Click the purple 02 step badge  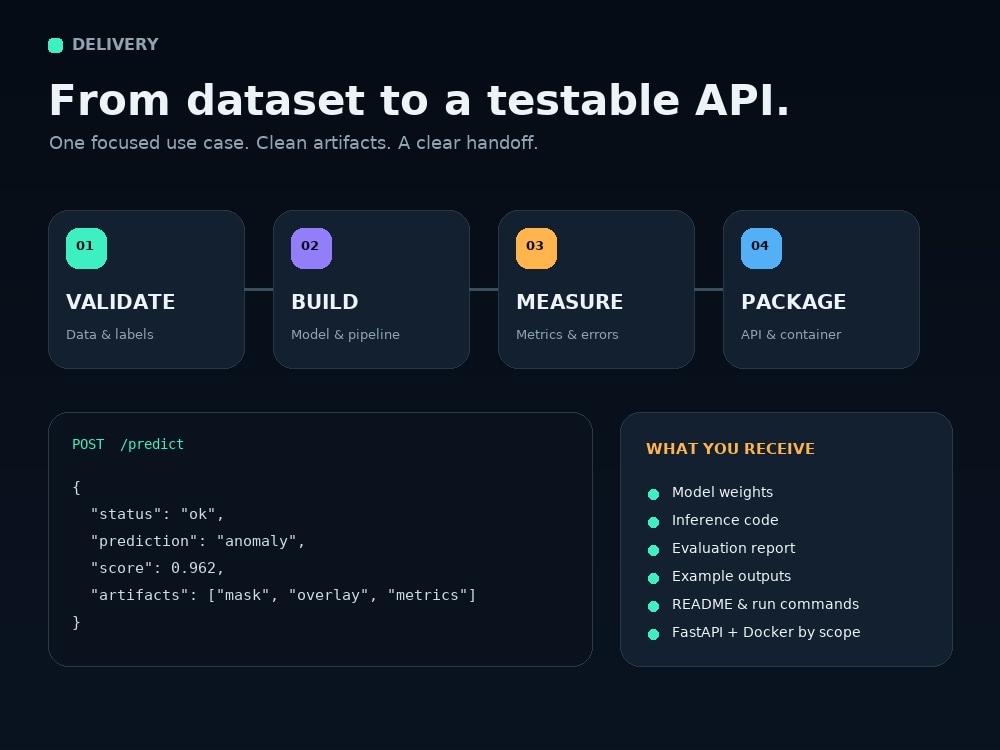pos(311,248)
